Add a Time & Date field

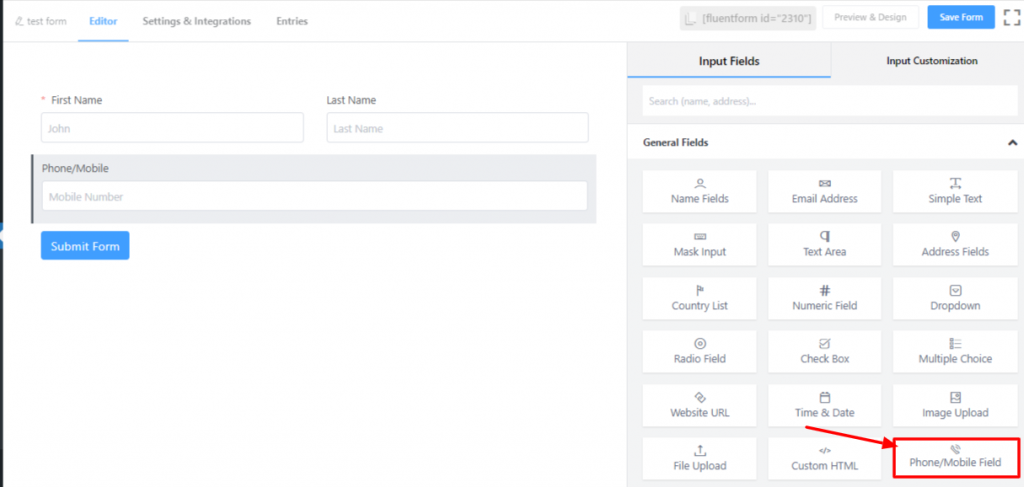(824, 405)
